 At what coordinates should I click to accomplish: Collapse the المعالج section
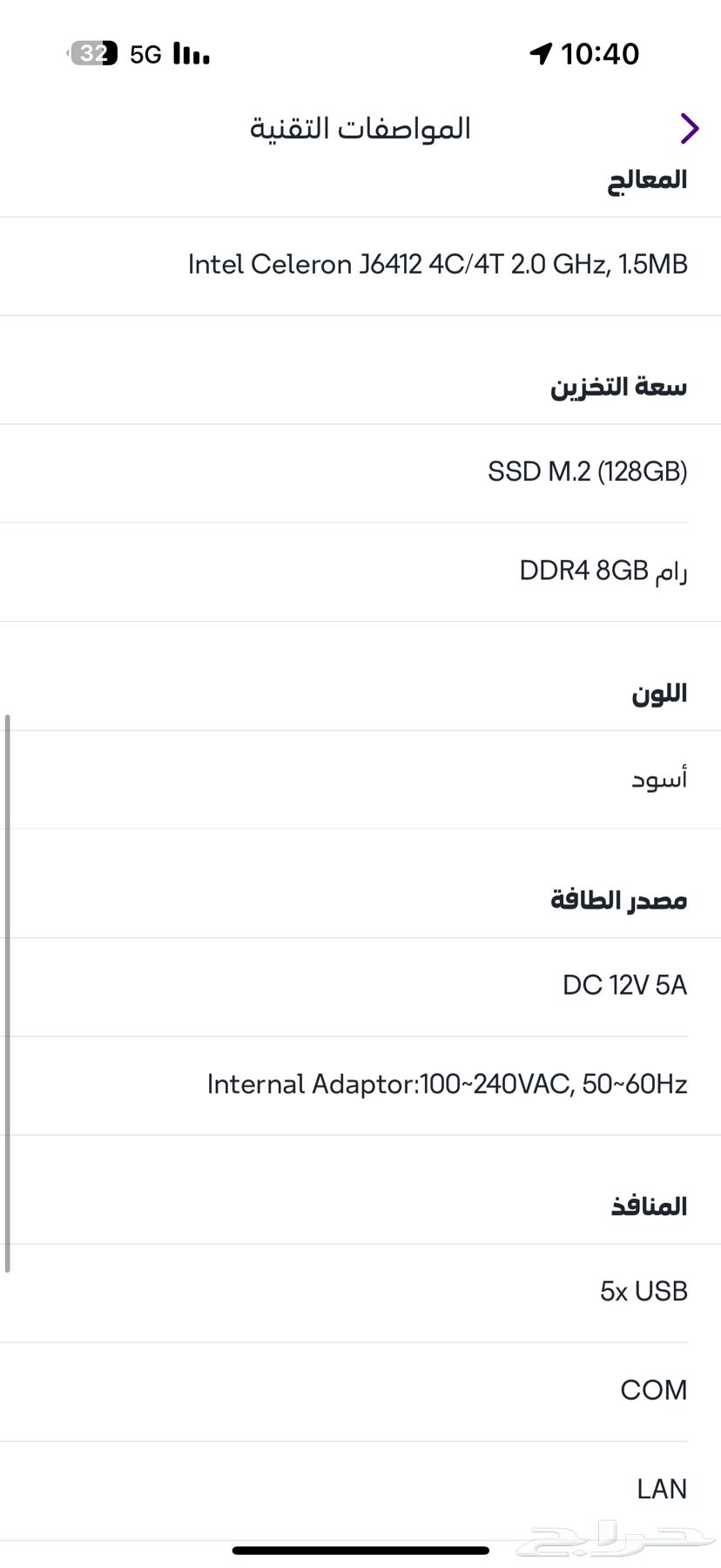tap(648, 180)
